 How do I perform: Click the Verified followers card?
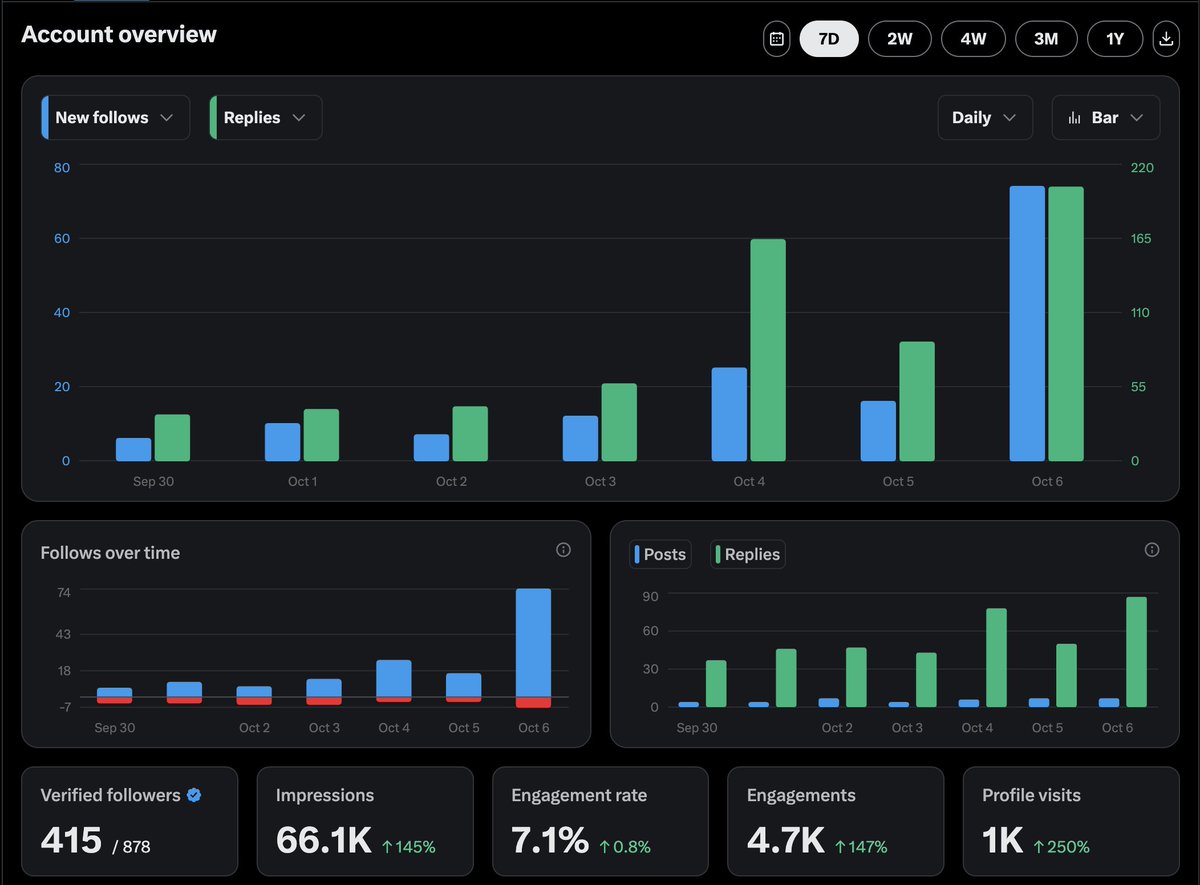tap(130, 822)
